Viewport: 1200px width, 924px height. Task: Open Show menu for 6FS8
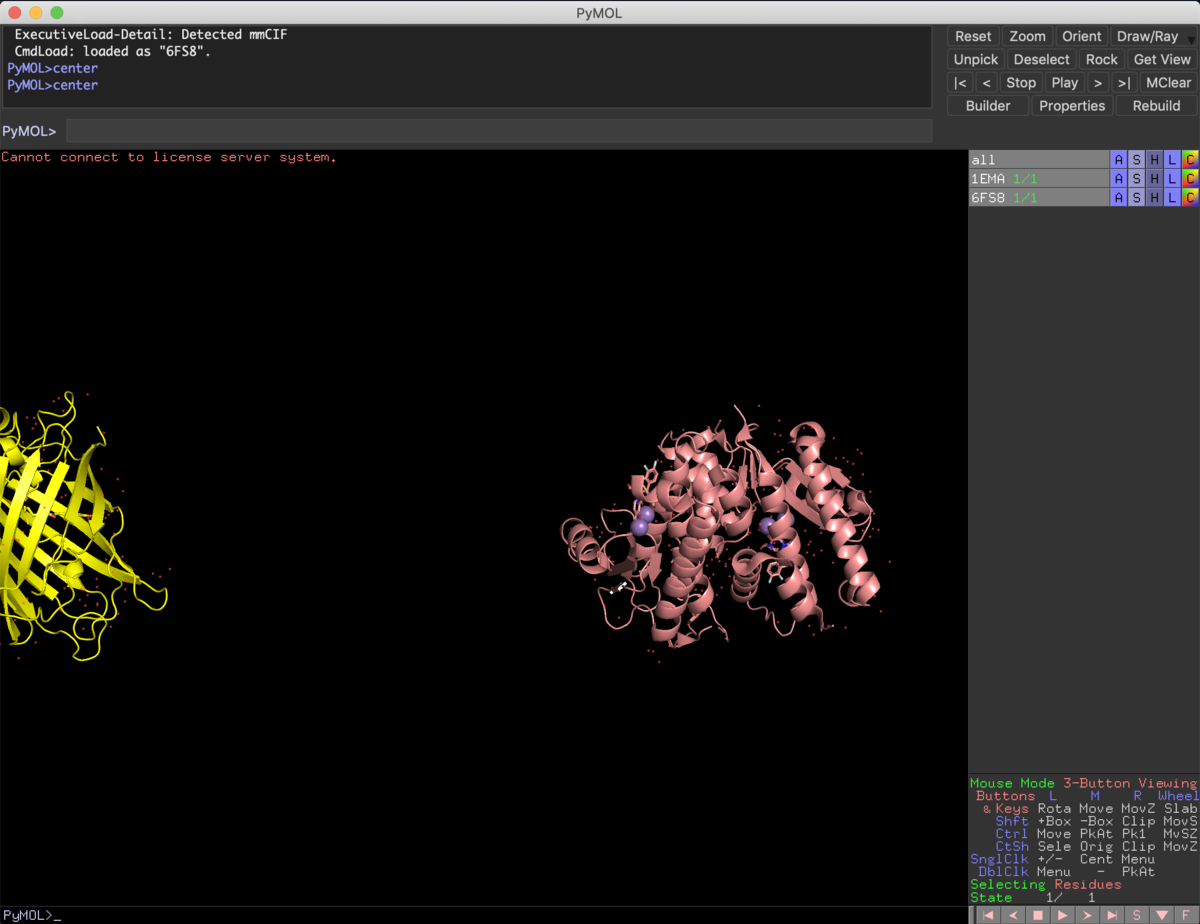[x=1137, y=198]
